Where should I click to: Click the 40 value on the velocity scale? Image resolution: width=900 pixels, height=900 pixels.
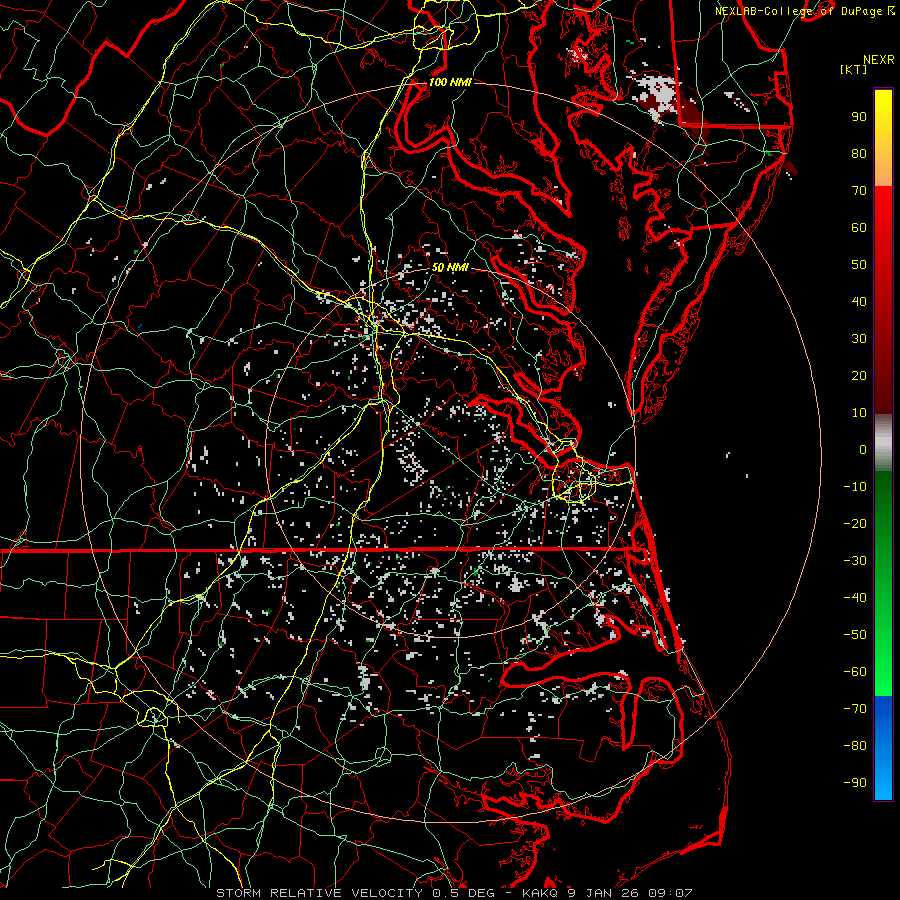coord(859,301)
